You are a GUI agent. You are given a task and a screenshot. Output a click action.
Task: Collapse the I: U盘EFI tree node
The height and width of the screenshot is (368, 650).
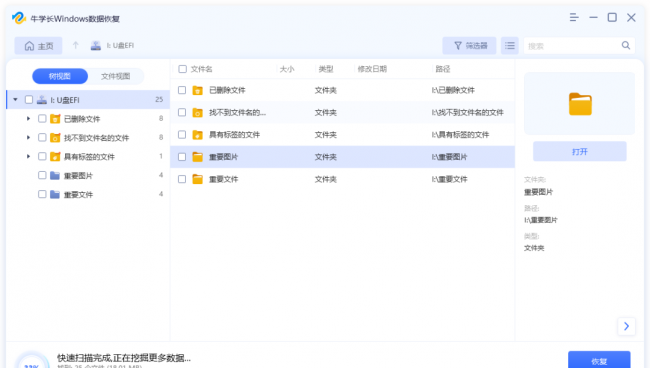[15, 99]
